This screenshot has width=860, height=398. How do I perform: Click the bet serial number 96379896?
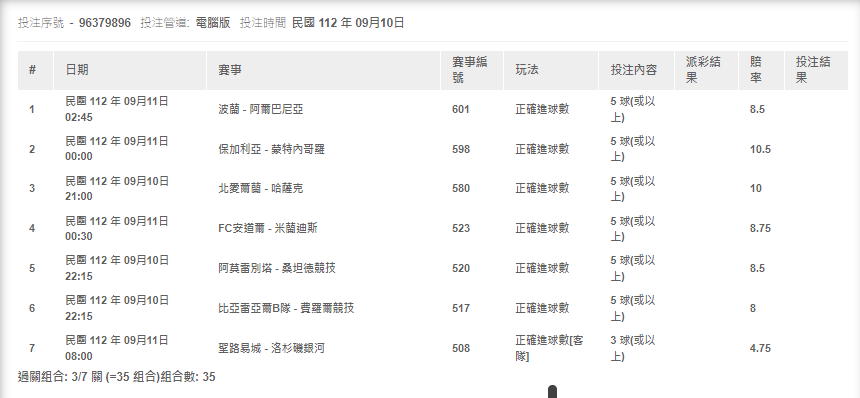click(105, 23)
